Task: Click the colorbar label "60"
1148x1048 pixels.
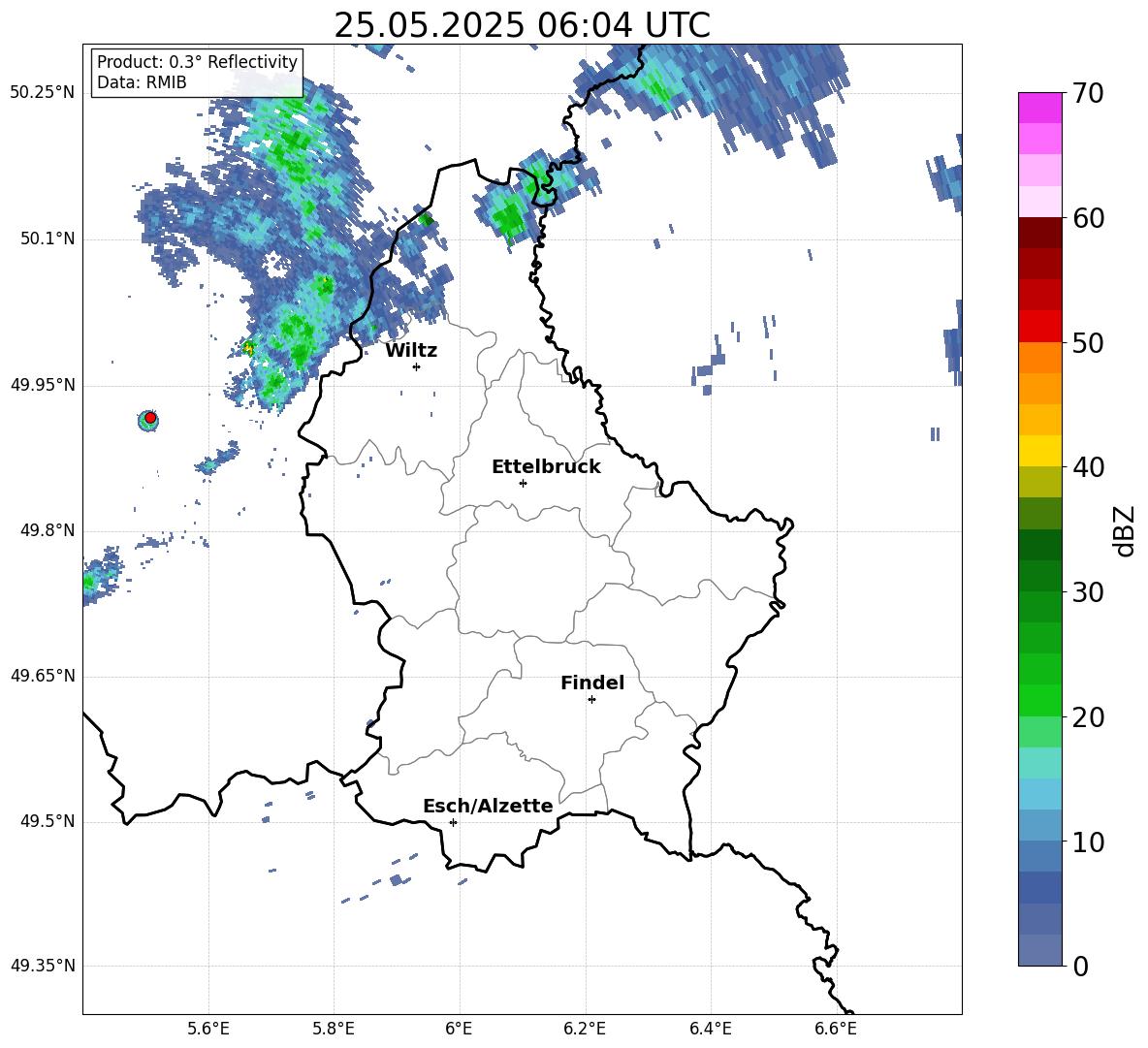Action: 1087,218
